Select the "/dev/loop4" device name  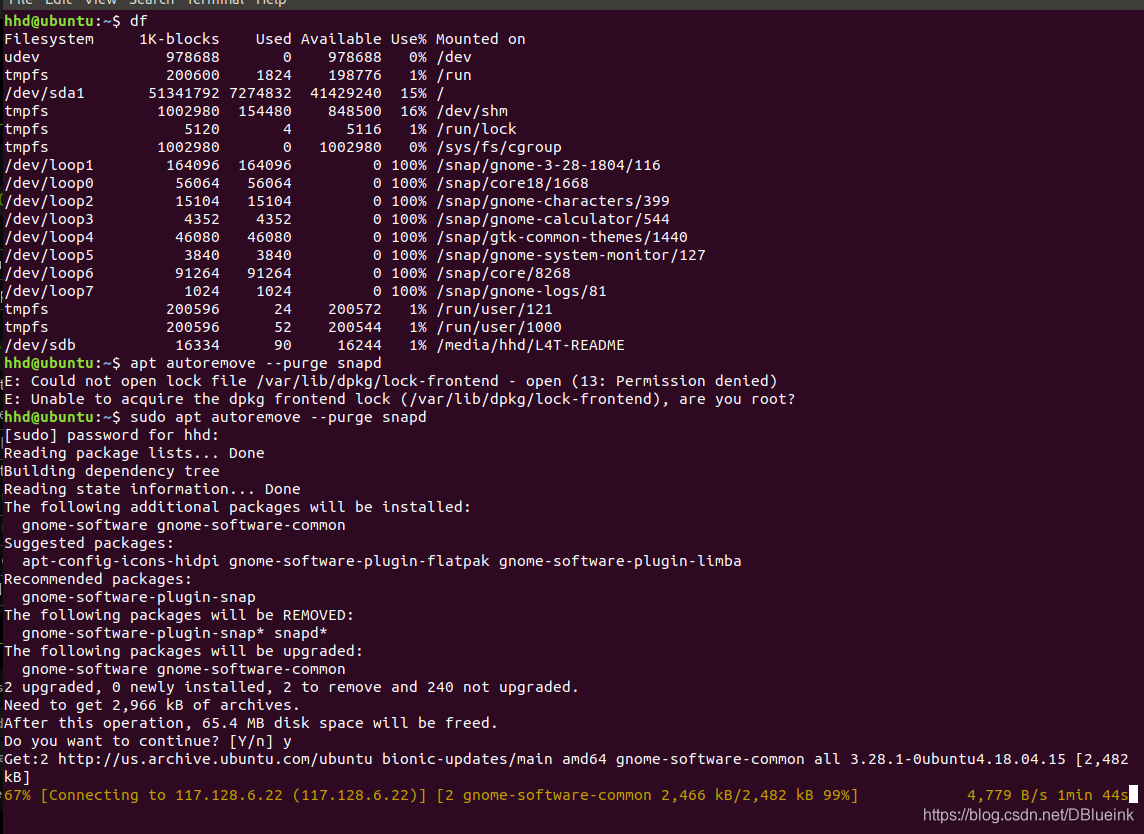pyautogui.click(x=49, y=237)
